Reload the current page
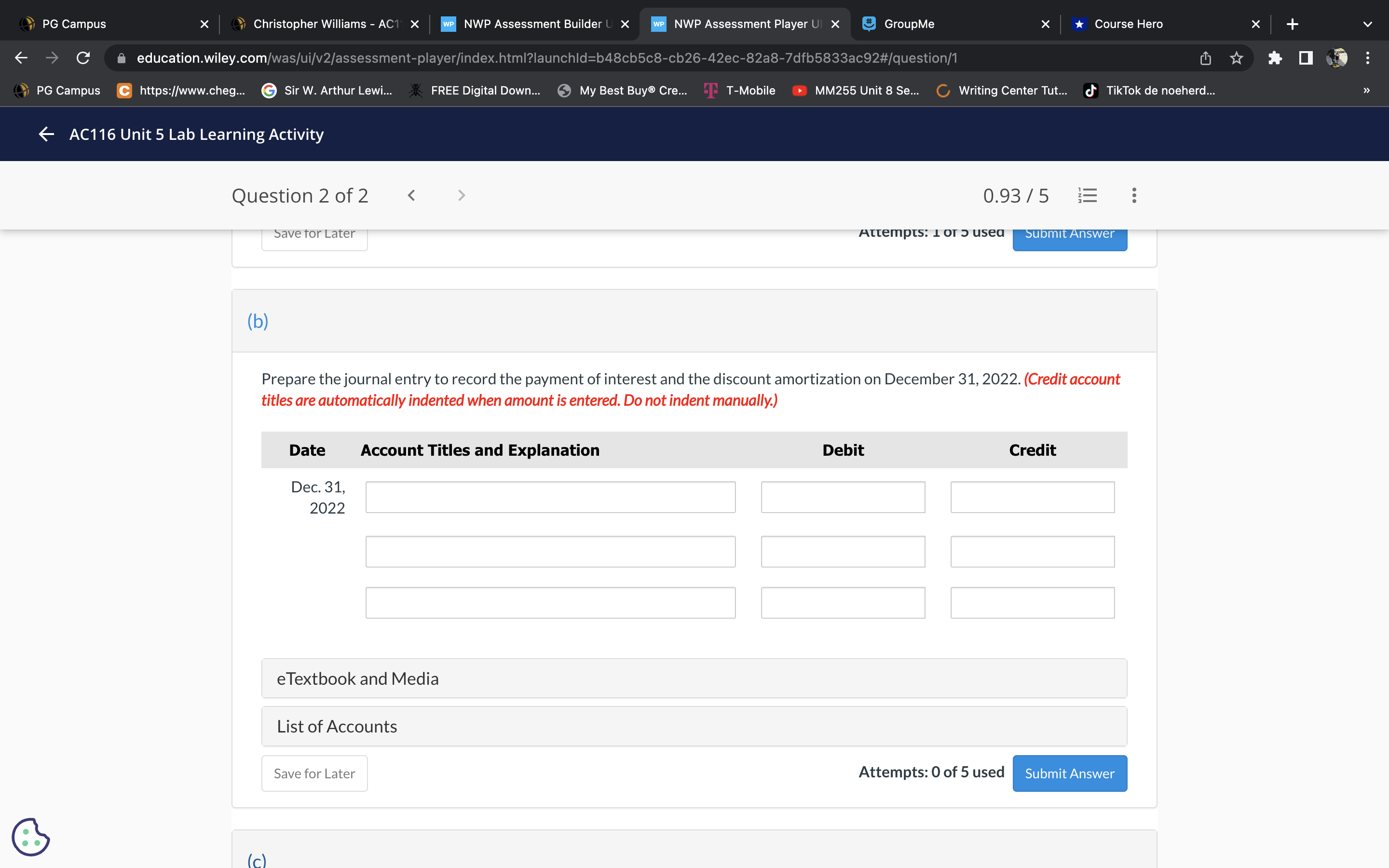The width and height of the screenshot is (1389, 868). pyautogui.click(x=82, y=57)
